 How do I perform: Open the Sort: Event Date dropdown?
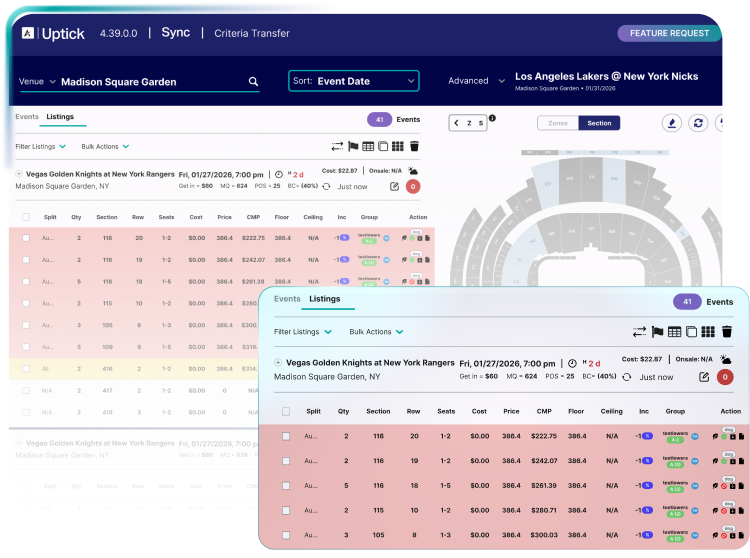[x=353, y=81]
